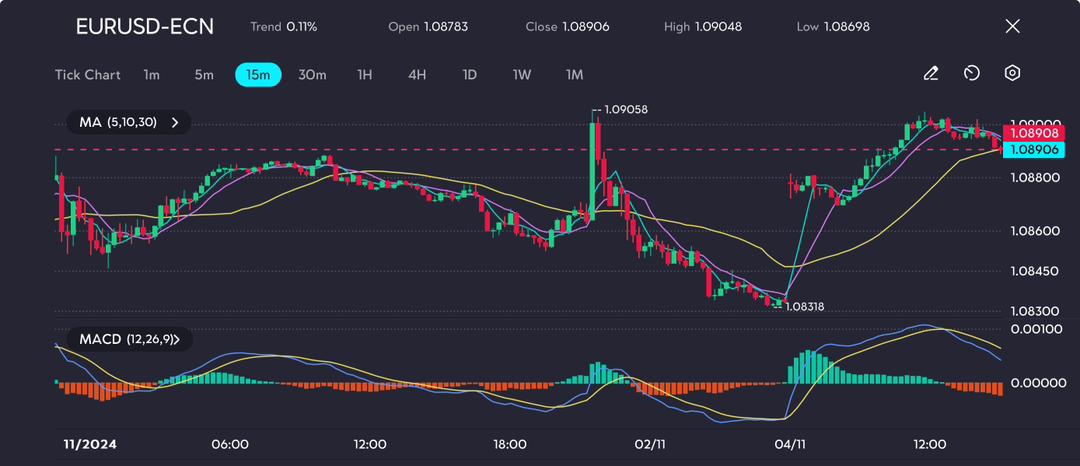
Task: Click the 1.09058 high price marker
Action: [625, 109]
